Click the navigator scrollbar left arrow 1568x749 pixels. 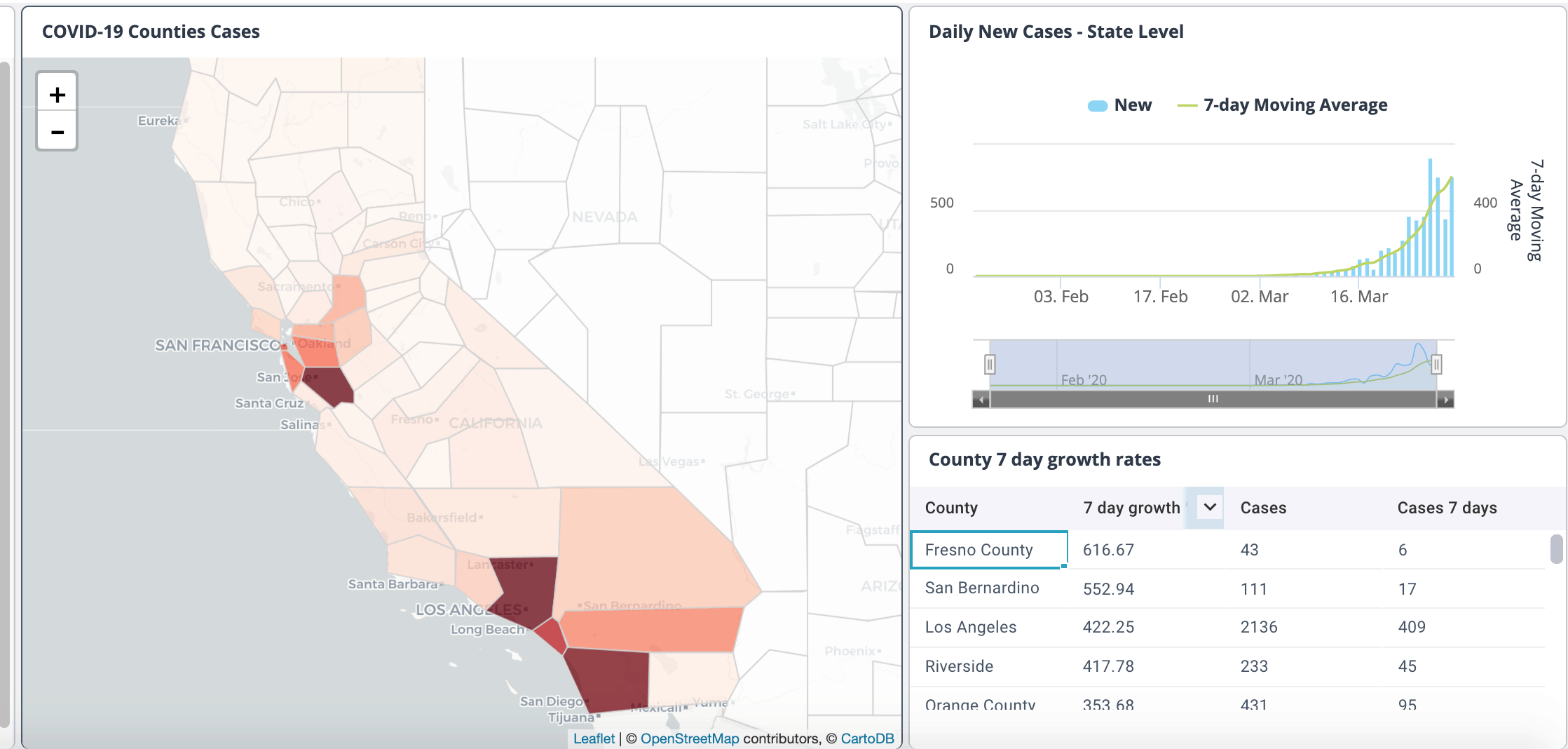coord(981,400)
